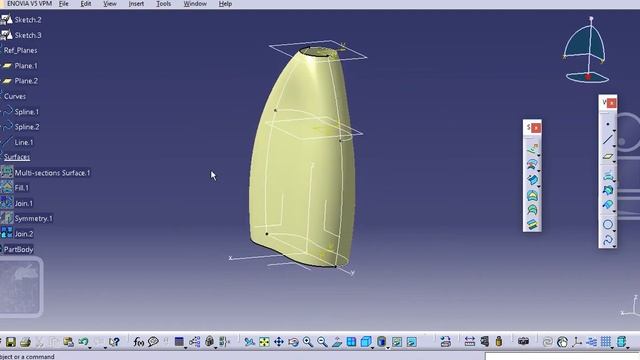Click Create Multi-View icon

pyautogui.click(x=351, y=342)
